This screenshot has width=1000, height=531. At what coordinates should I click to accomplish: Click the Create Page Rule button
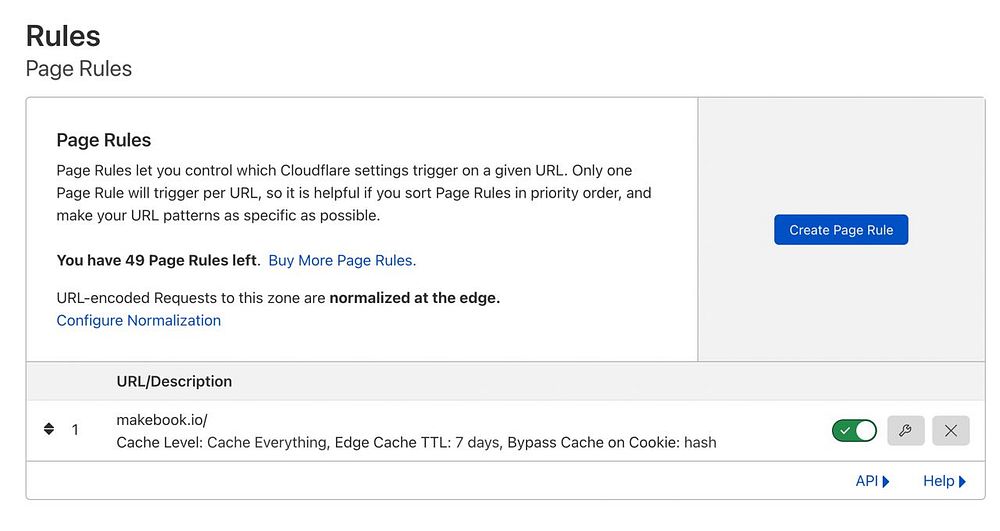[841, 230]
